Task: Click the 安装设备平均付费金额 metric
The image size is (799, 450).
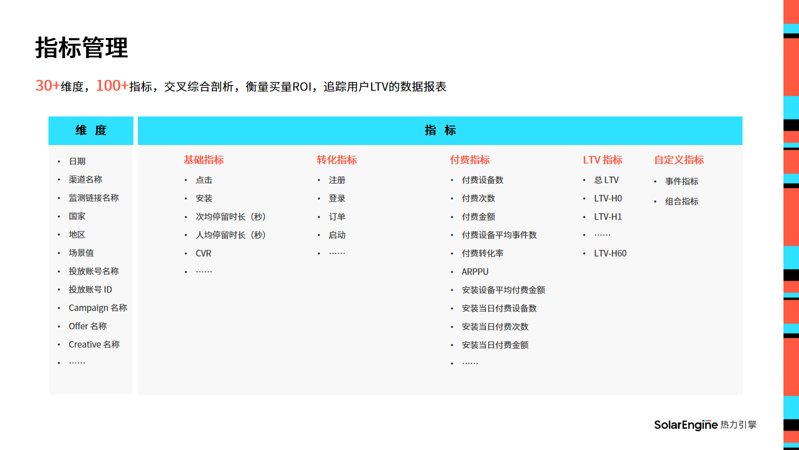Action: coord(503,290)
